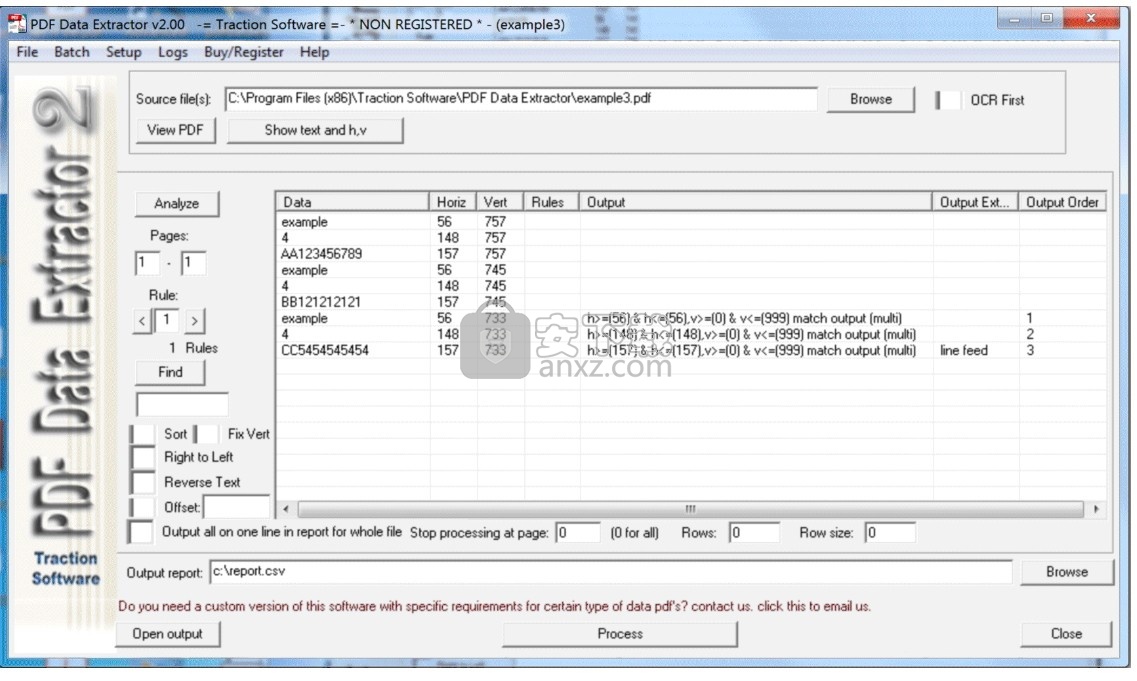This screenshot has width=1137, height=681.
Task: Open the File menu
Action: (x=27, y=52)
